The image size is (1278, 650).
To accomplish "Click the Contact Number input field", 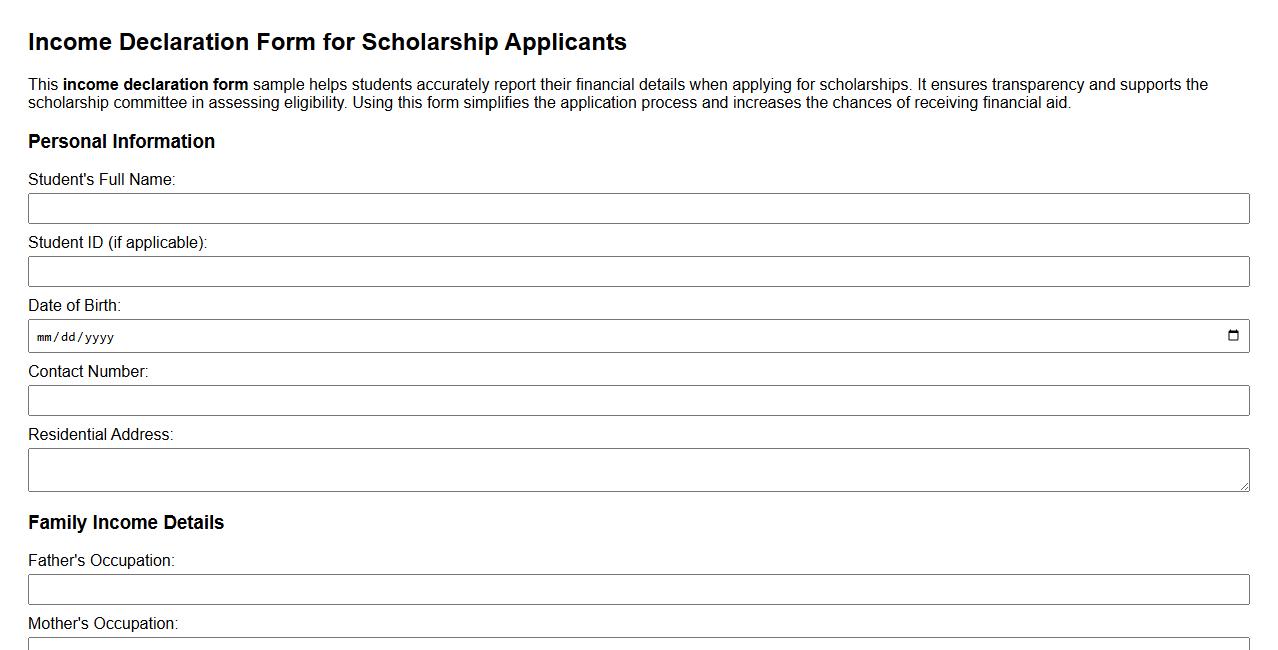I will point(639,400).
